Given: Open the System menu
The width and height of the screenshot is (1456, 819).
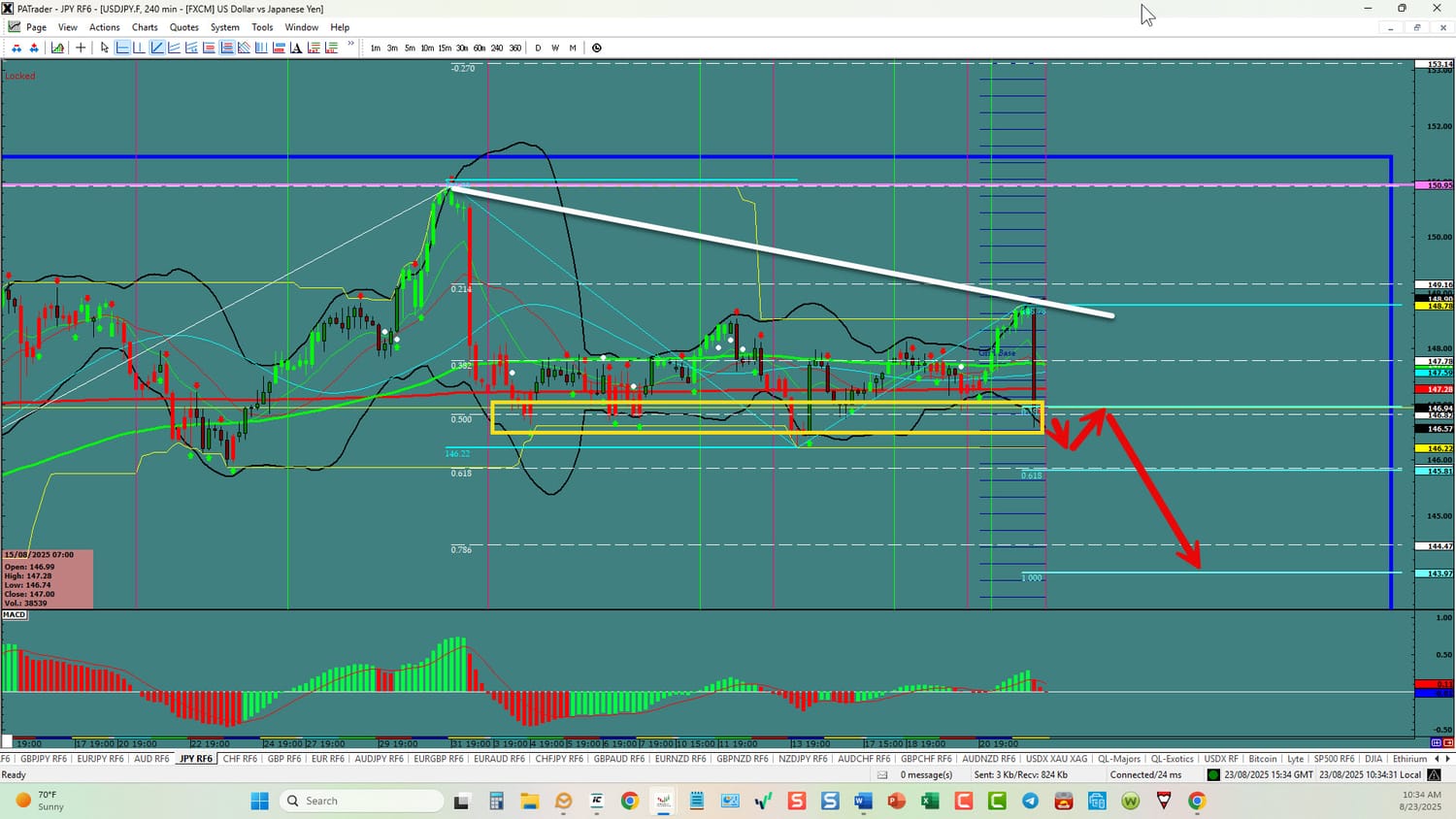Looking at the screenshot, I should pos(224,27).
